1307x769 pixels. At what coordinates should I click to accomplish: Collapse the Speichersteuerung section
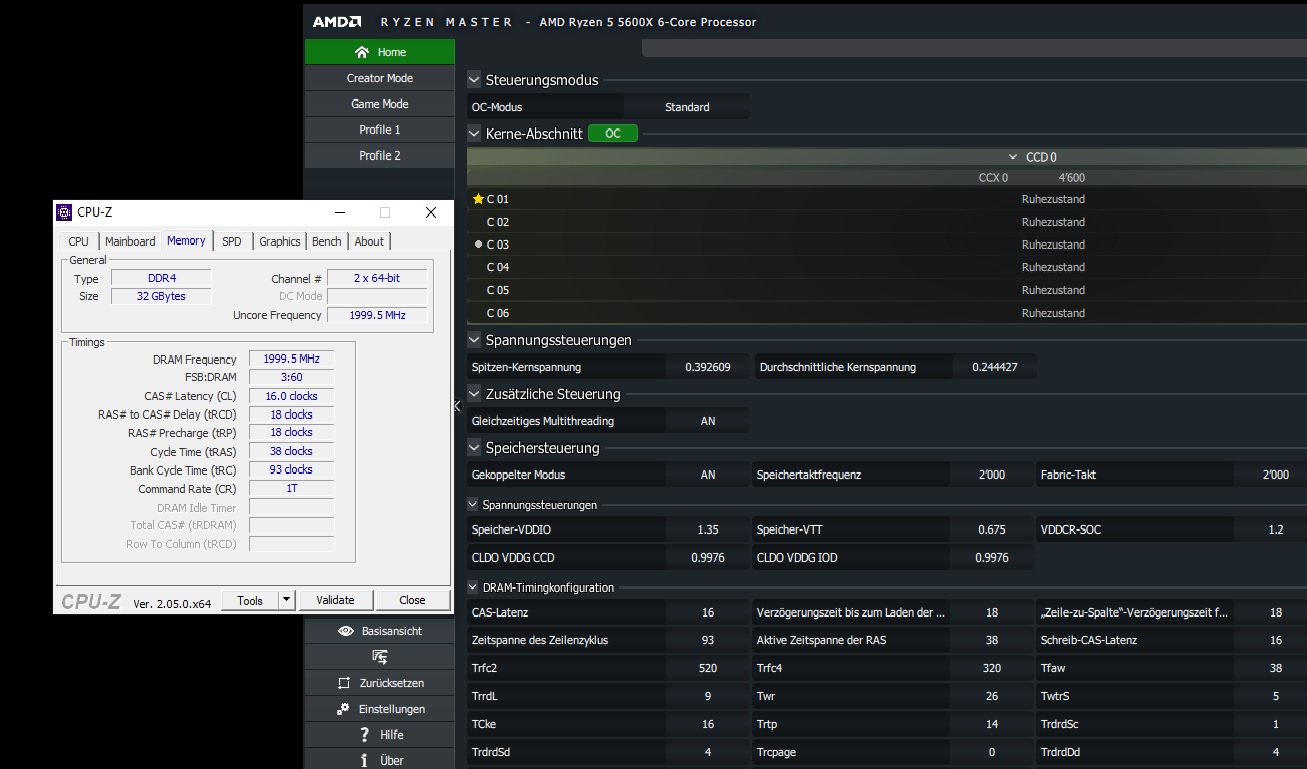[474, 448]
